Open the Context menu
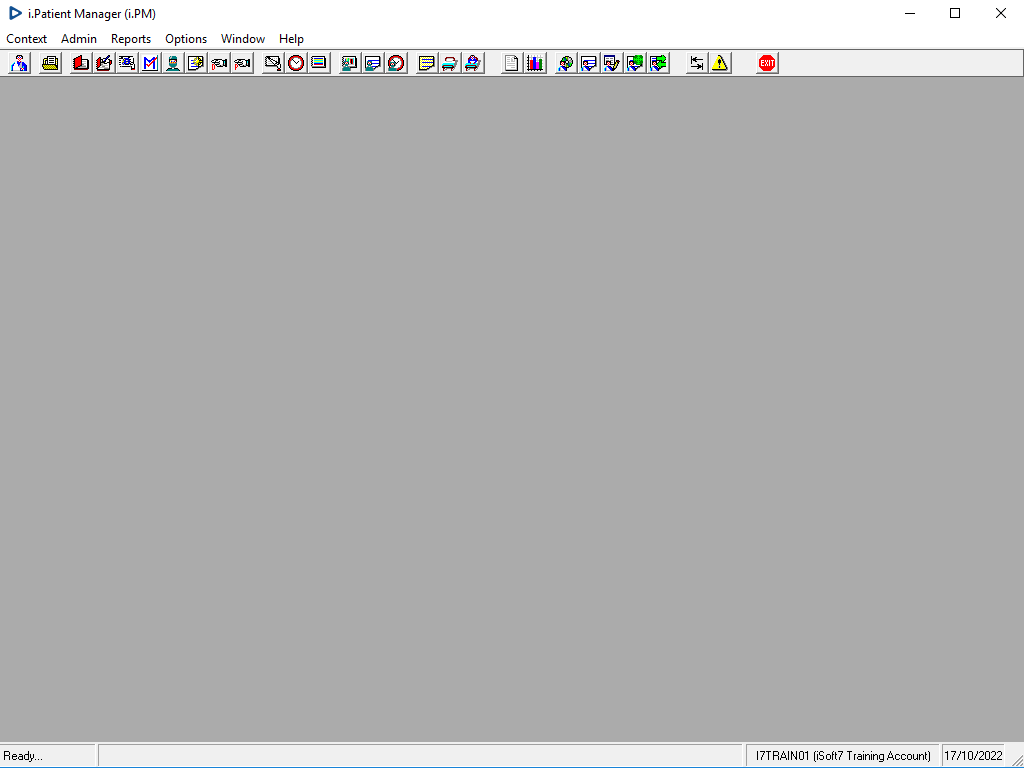This screenshot has width=1024, height=768. pyautogui.click(x=27, y=39)
